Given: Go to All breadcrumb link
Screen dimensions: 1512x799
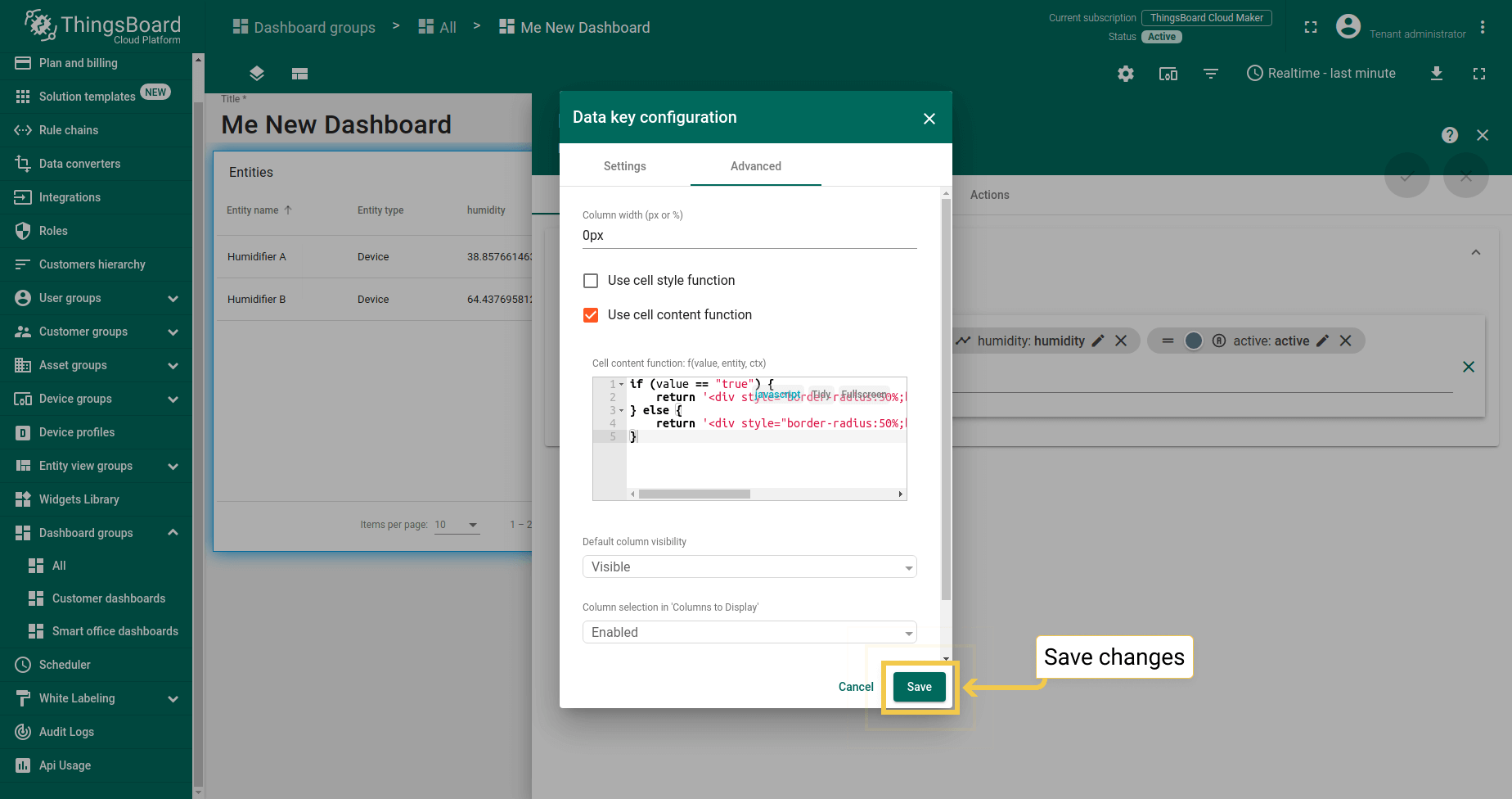Looking at the screenshot, I should coord(438,27).
